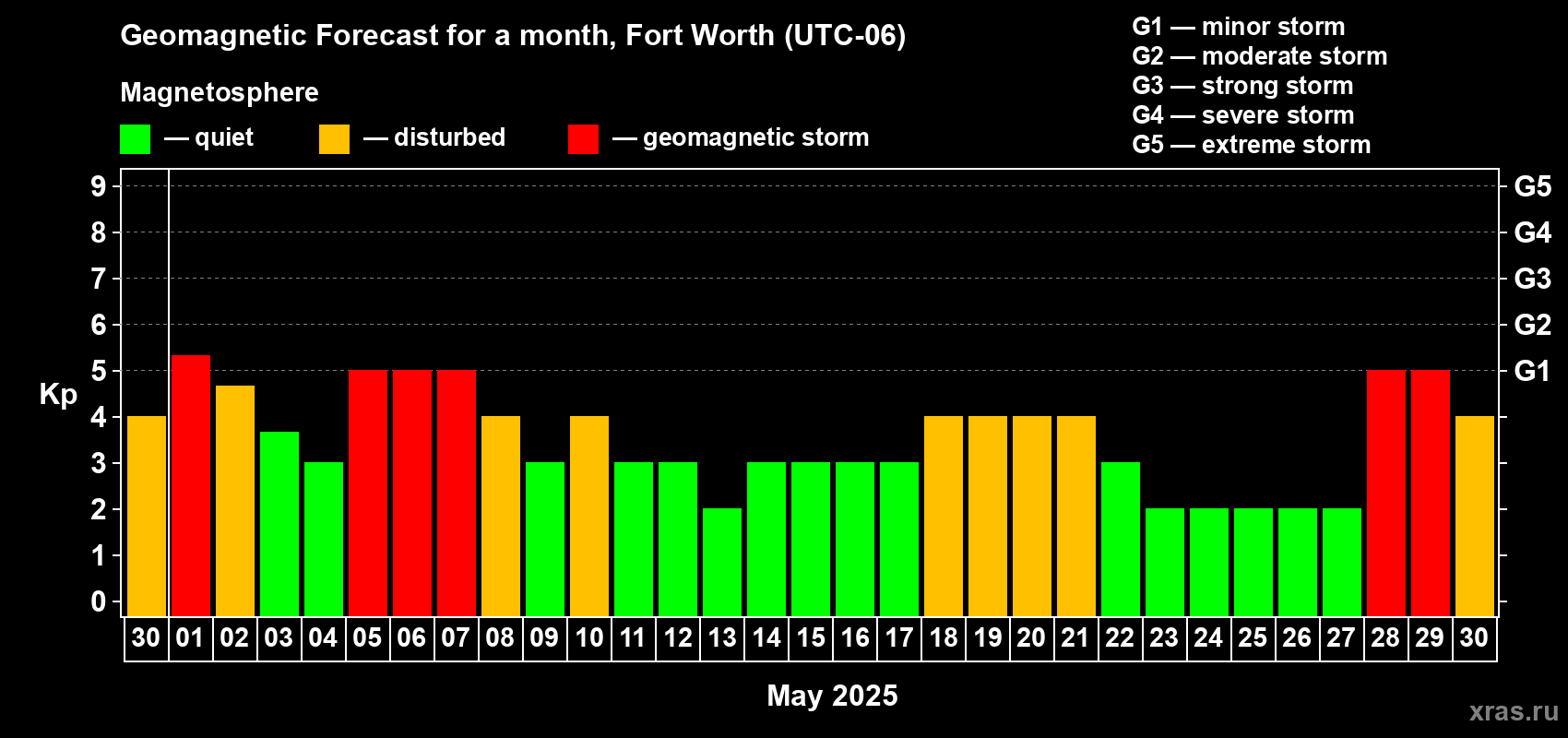
Task: Select the green bar for May 25
Action: (x=1253, y=563)
